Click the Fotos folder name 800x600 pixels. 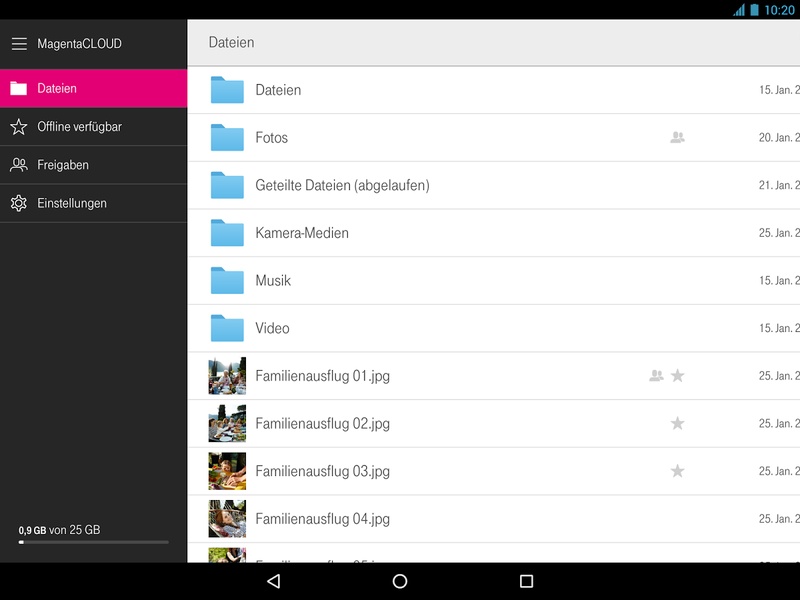click(x=271, y=138)
